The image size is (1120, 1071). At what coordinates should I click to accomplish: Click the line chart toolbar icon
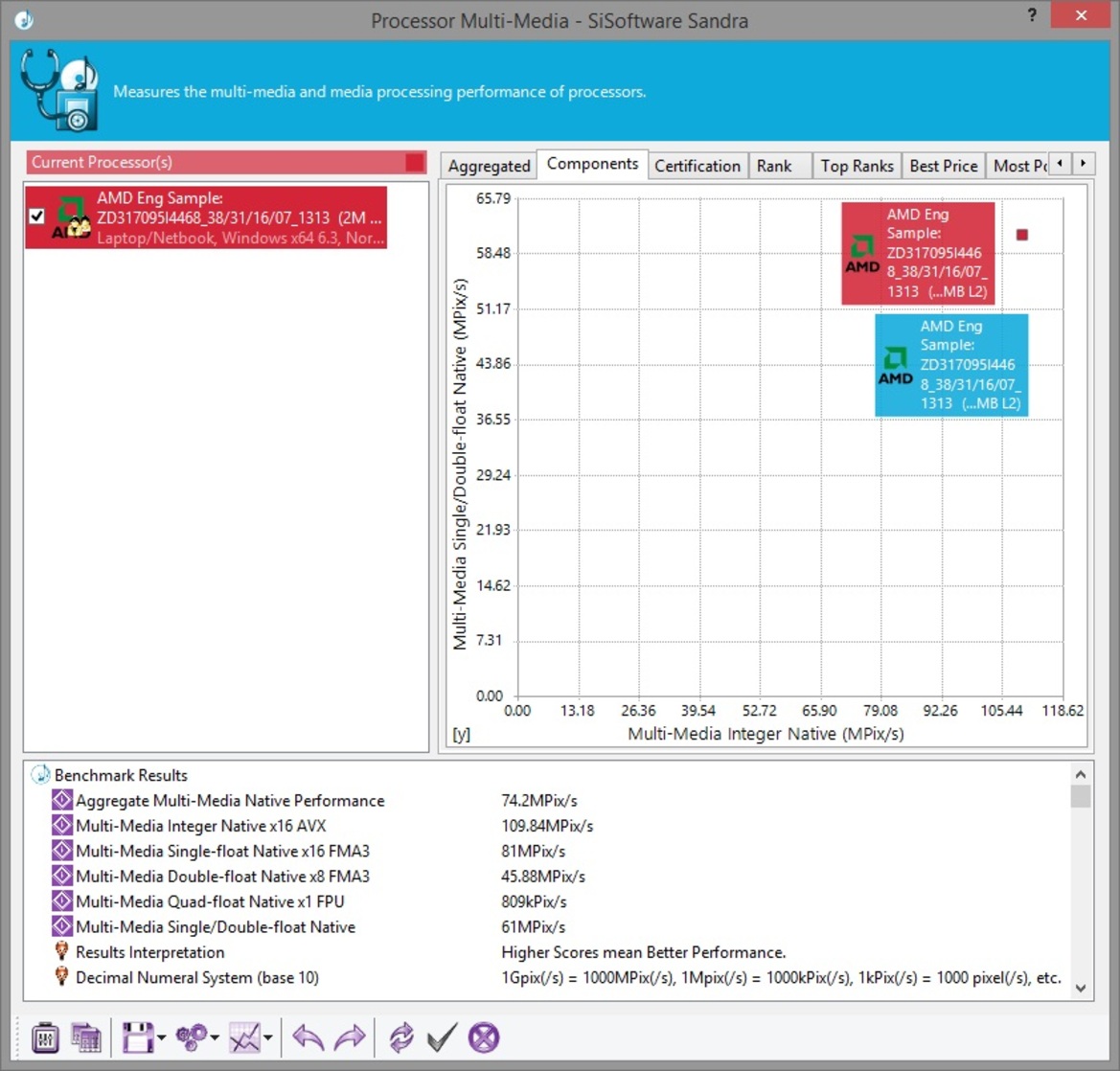coord(244,1037)
